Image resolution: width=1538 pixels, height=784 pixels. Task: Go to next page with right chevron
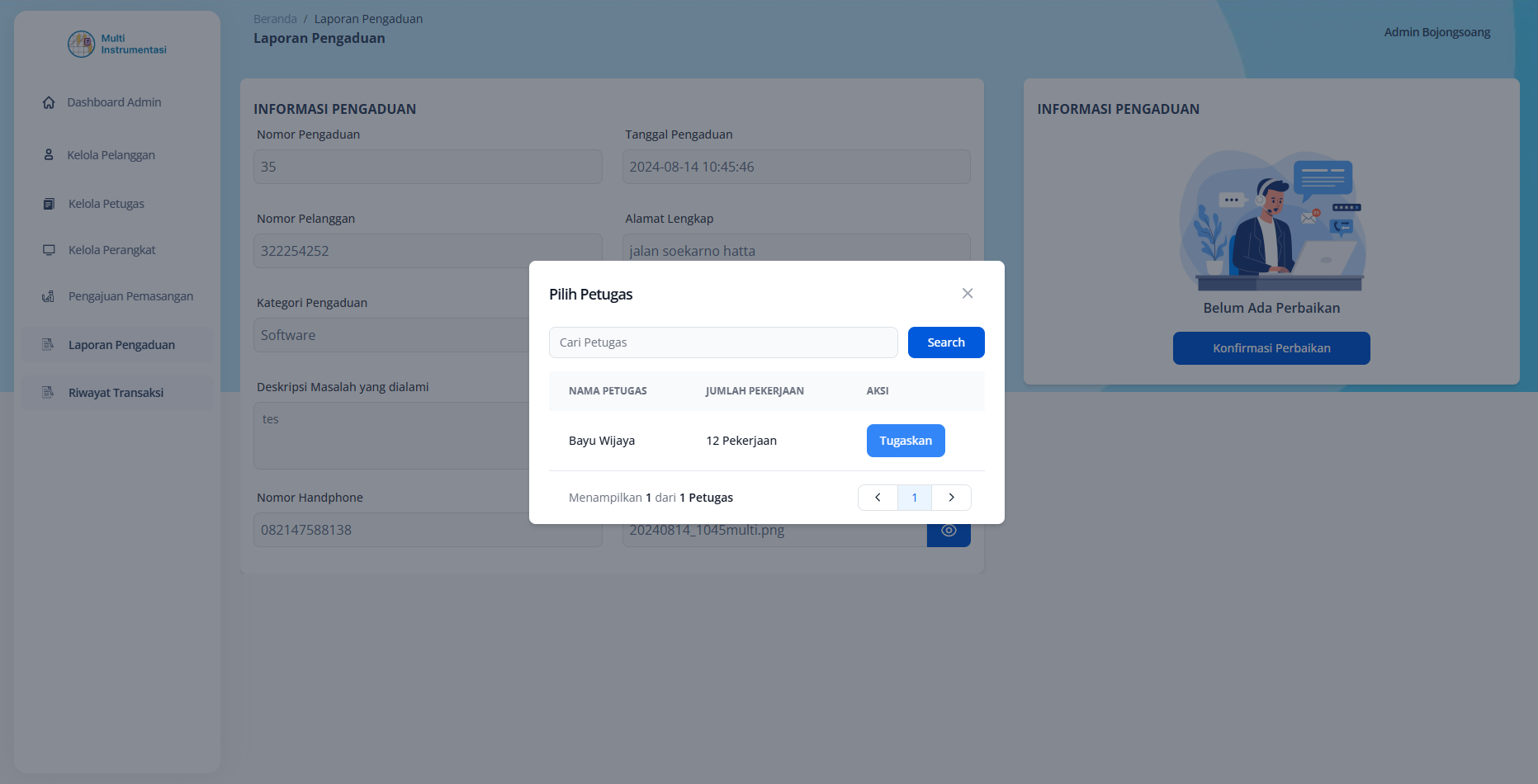click(951, 498)
